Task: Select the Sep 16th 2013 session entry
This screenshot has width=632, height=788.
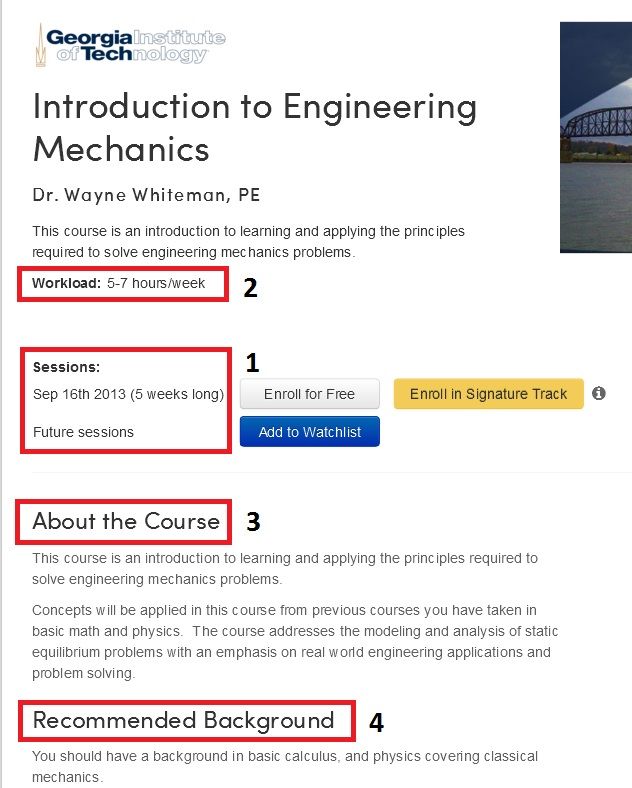Action: coord(129,394)
